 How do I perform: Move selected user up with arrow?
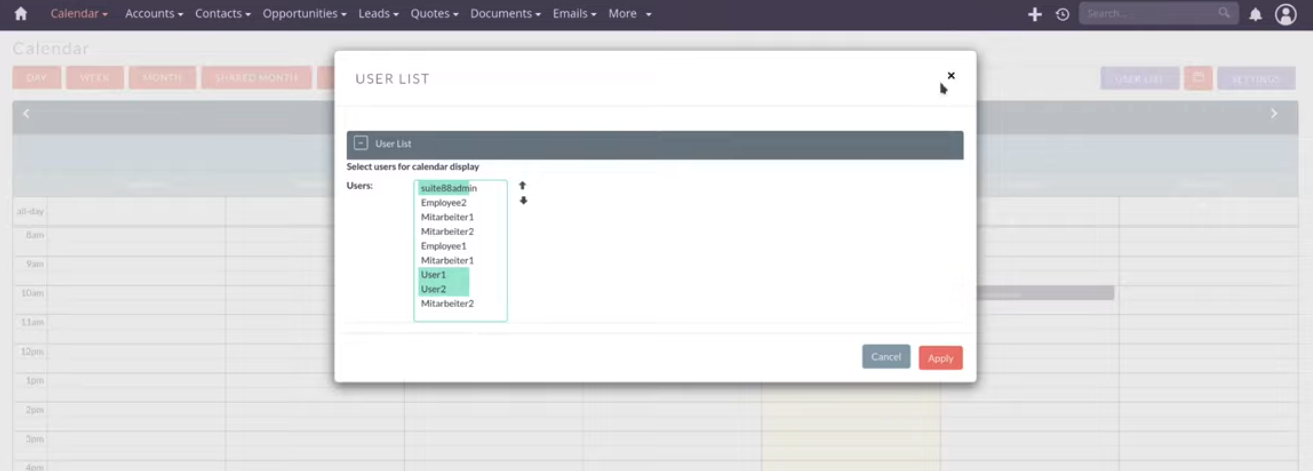point(522,186)
